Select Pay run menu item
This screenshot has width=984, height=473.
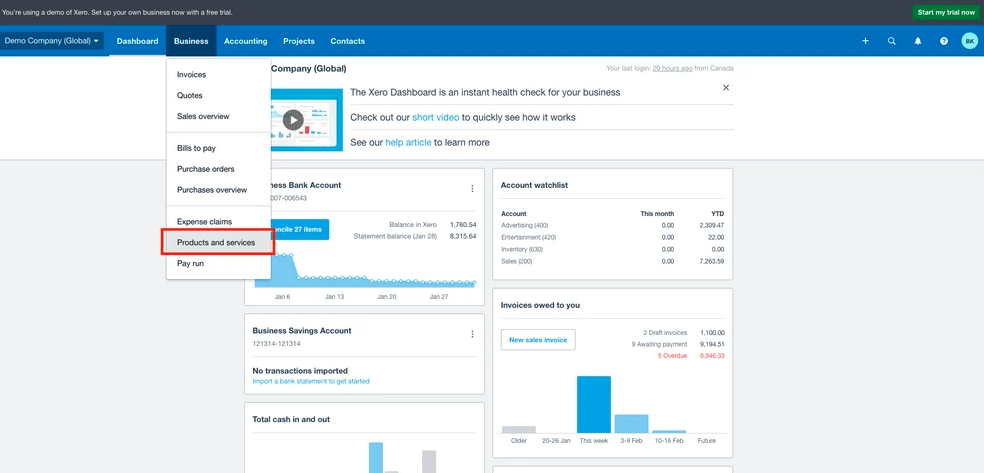click(218, 263)
